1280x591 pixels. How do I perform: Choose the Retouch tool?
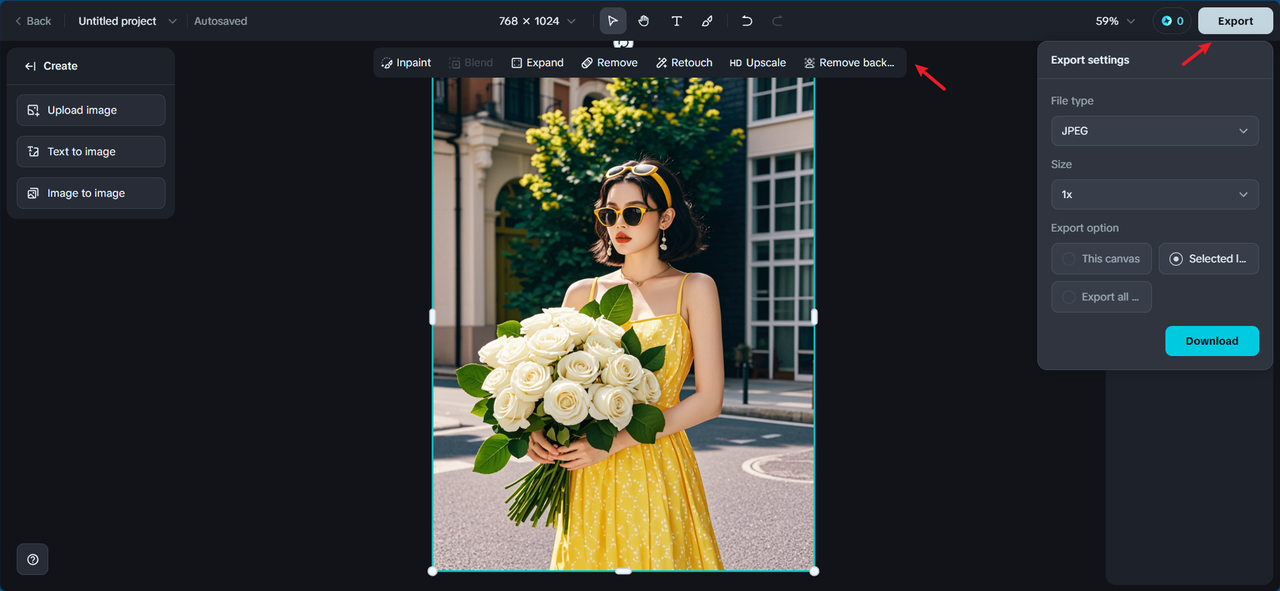[x=684, y=63]
